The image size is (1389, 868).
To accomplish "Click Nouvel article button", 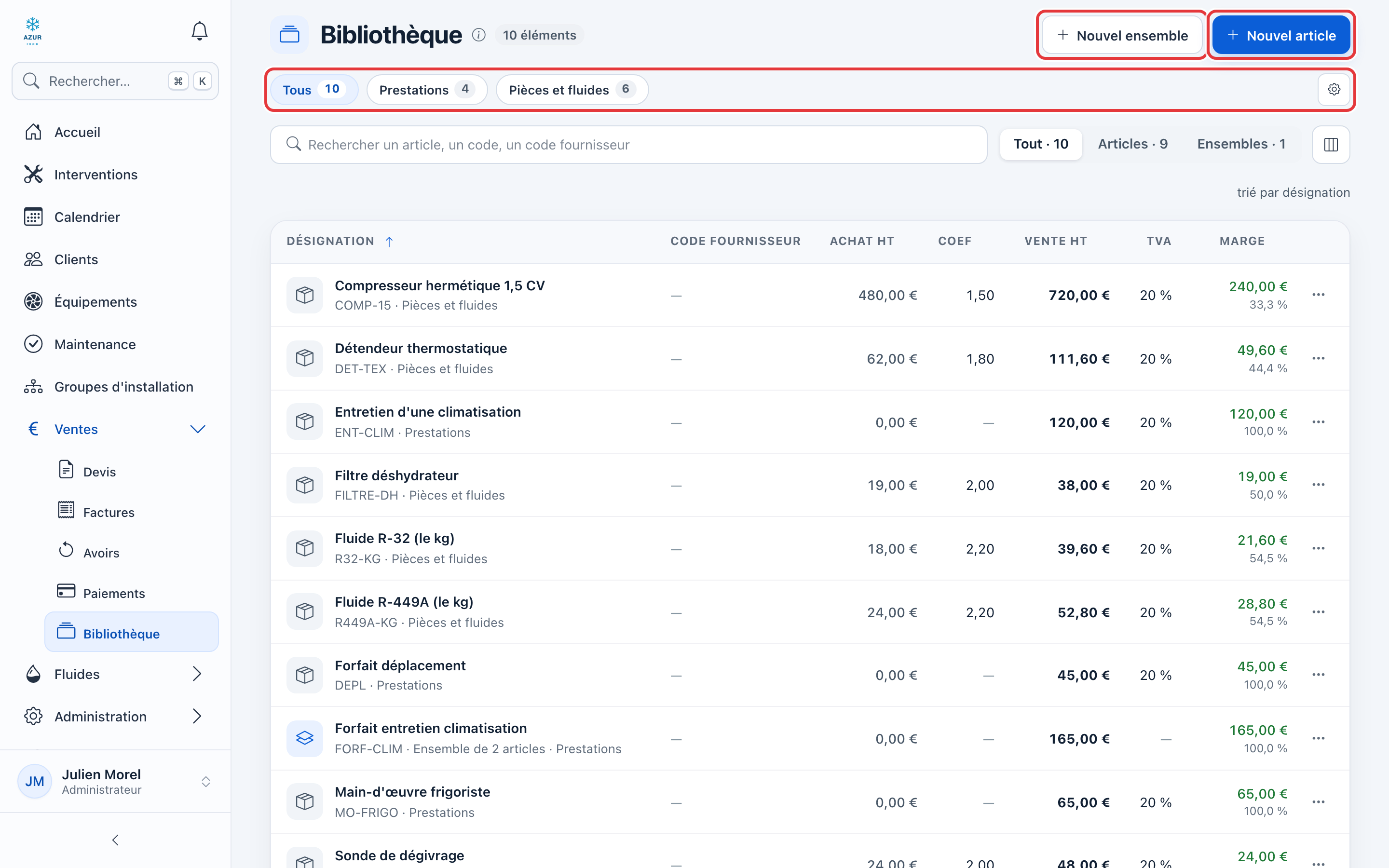I will pos(1281,36).
